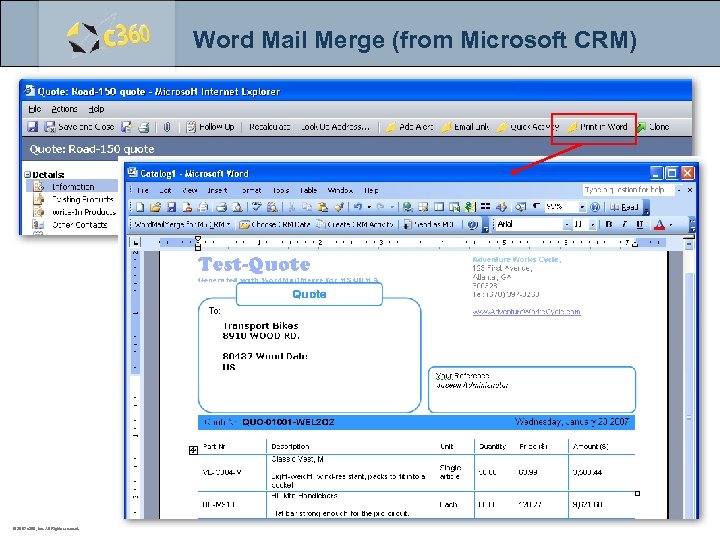Open Word's File menu

click(x=143, y=190)
